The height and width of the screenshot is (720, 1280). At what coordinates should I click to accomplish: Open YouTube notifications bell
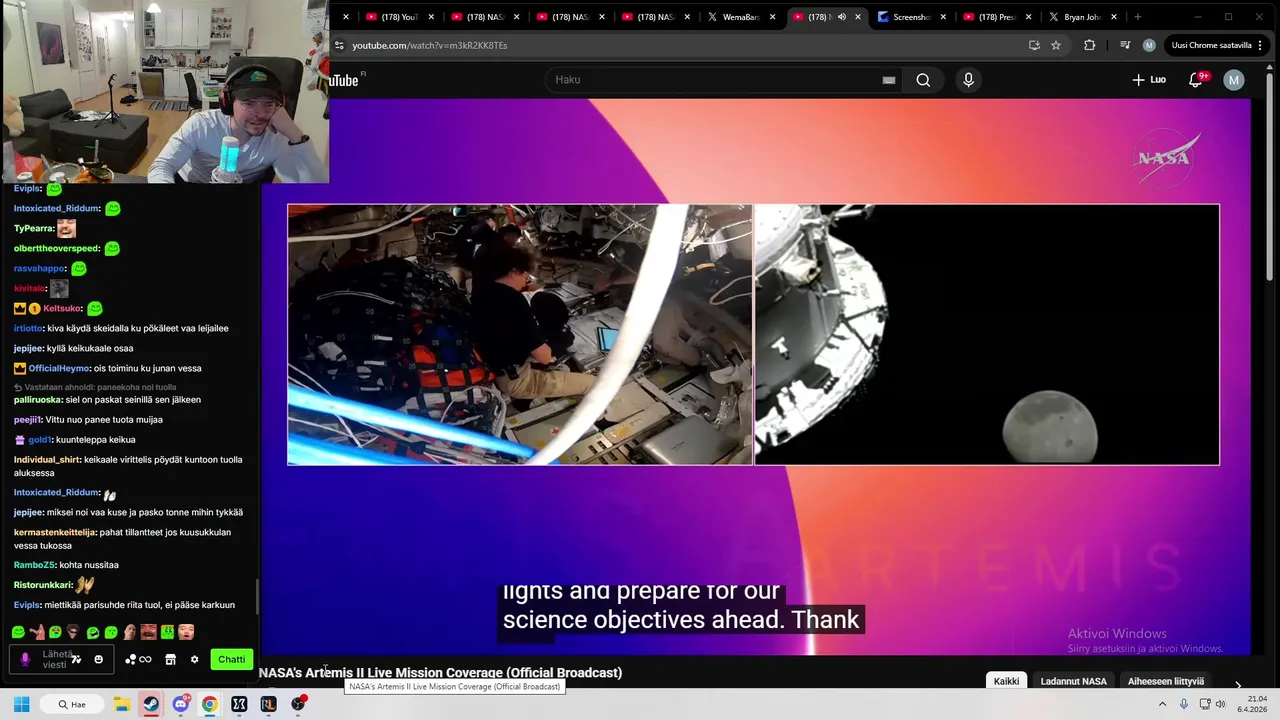[x=1196, y=80]
